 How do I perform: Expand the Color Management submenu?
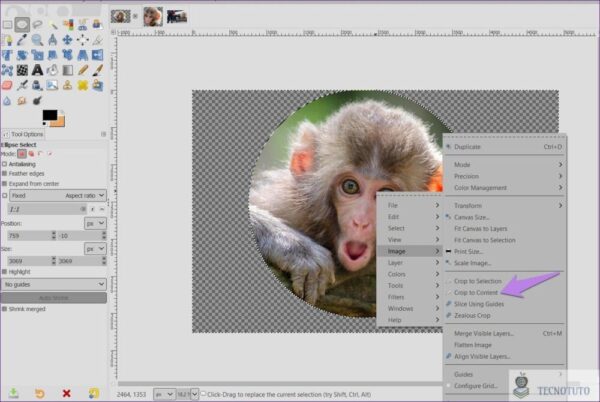(505, 187)
